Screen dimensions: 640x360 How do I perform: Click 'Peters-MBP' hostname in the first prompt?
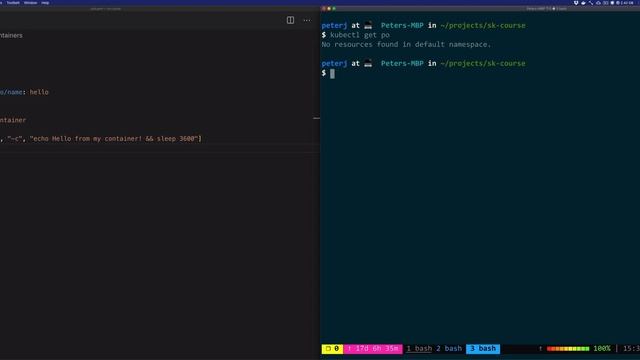402,25
